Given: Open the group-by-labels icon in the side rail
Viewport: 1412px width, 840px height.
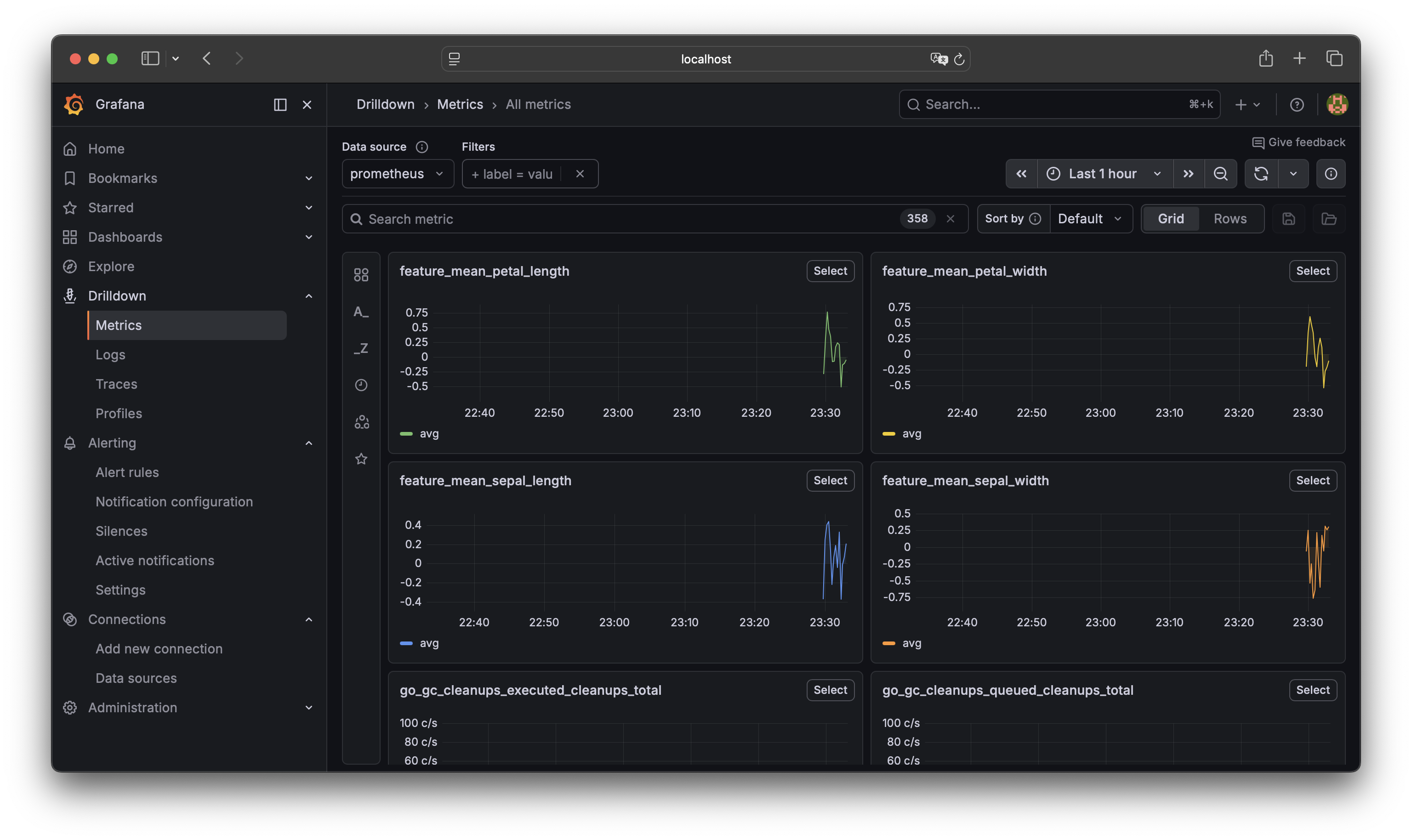Looking at the screenshot, I should click(x=361, y=422).
